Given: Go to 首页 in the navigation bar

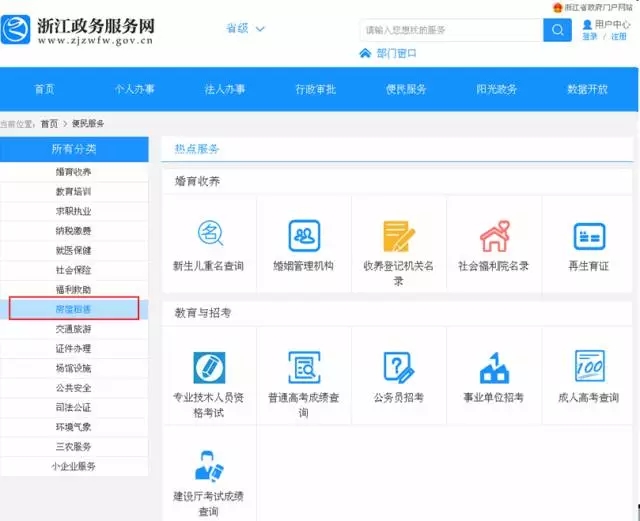Looking at the screenshot, I should [44, 89].
